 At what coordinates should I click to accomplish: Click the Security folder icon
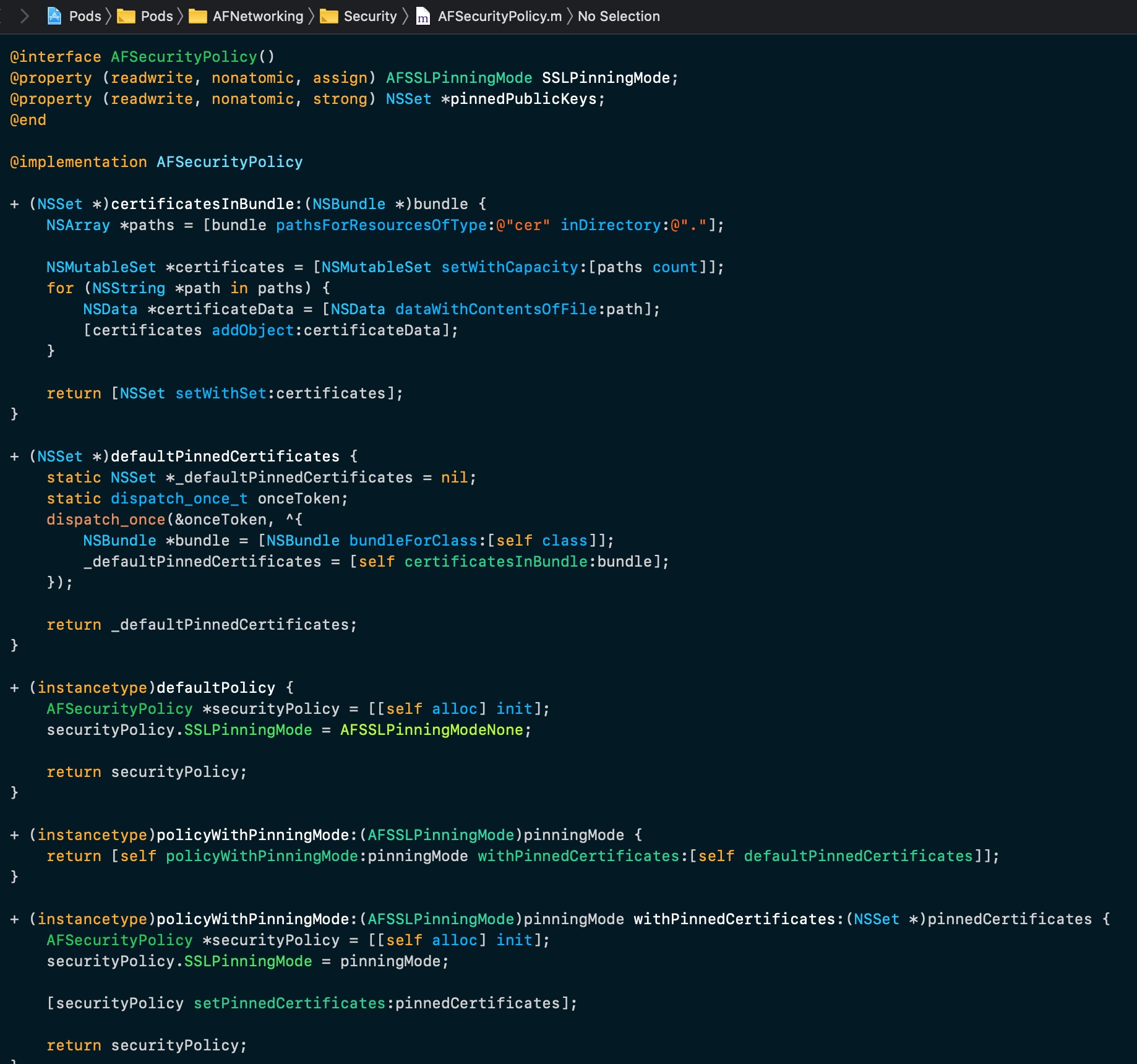click(329, 16)
